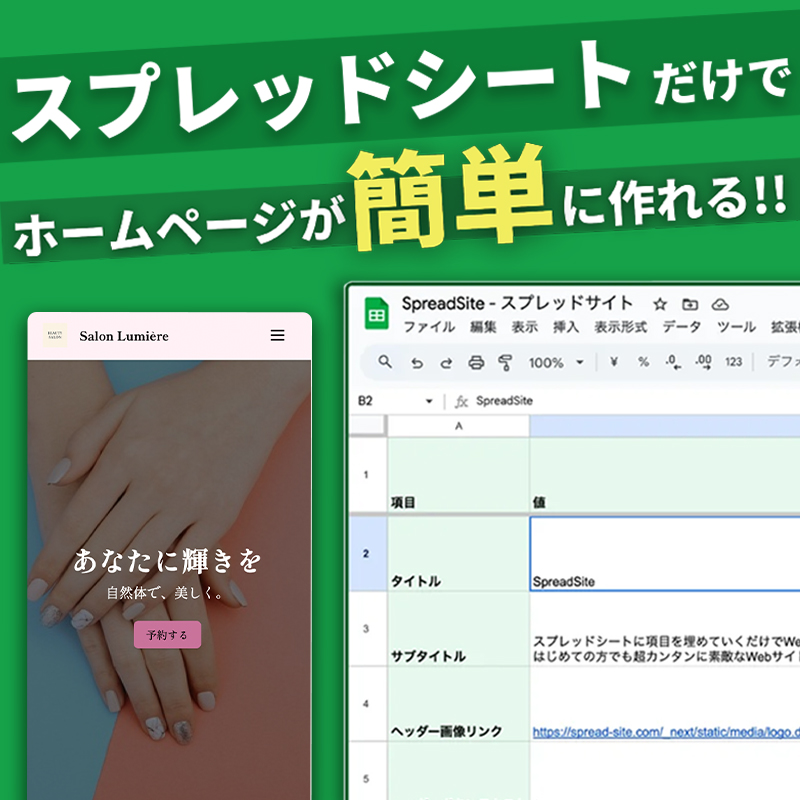
Task: Undo the last action
Action: [416, 363]
